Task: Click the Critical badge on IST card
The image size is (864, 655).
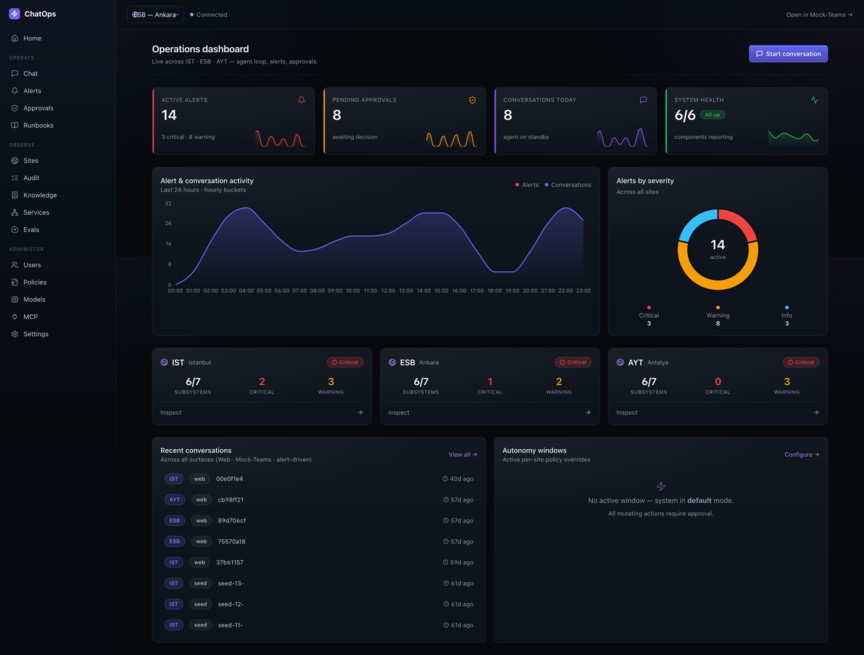Action: pyautogui.click(x=345, y=362)
